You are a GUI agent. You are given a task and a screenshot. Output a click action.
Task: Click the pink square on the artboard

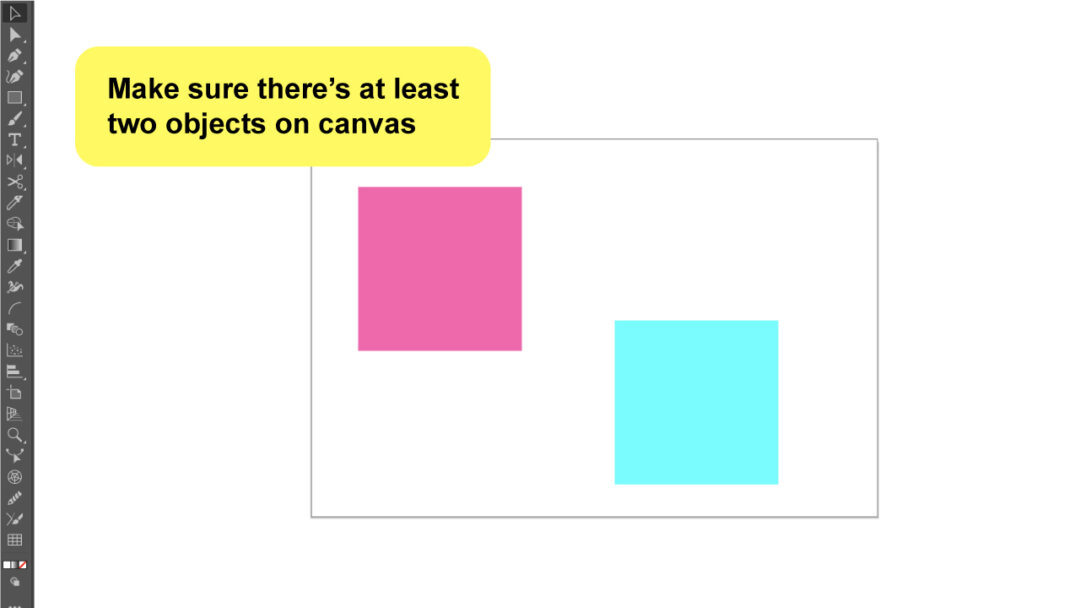tap(439, 269)
